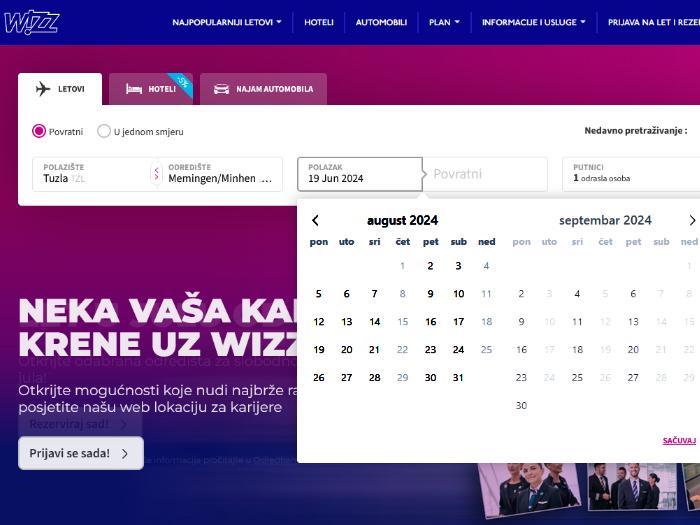This screenshot has height=525, width=700.
Task: Select September 30 in the calendar
Action: 521,406
